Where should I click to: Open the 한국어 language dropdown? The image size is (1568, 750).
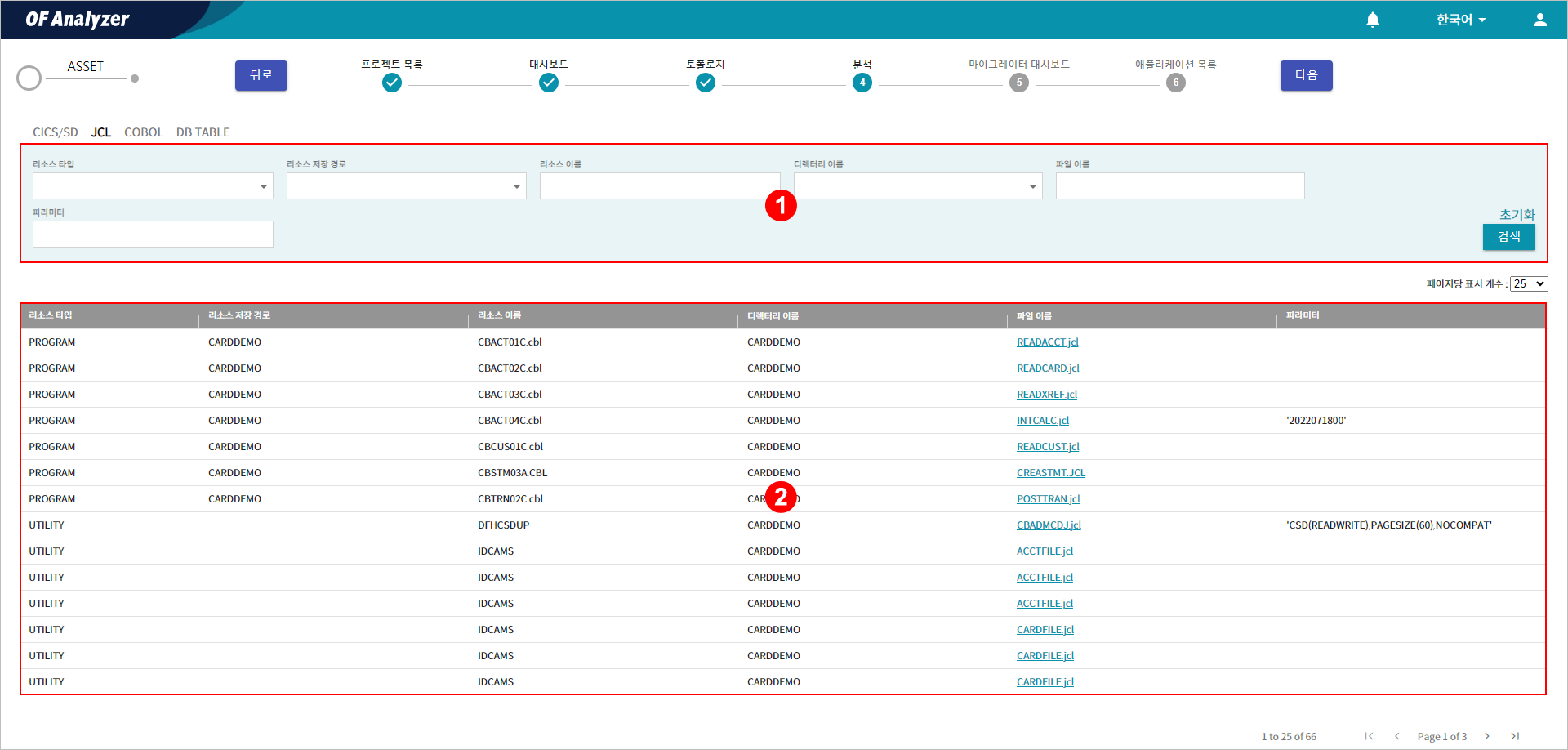(x=1461, y=20)
